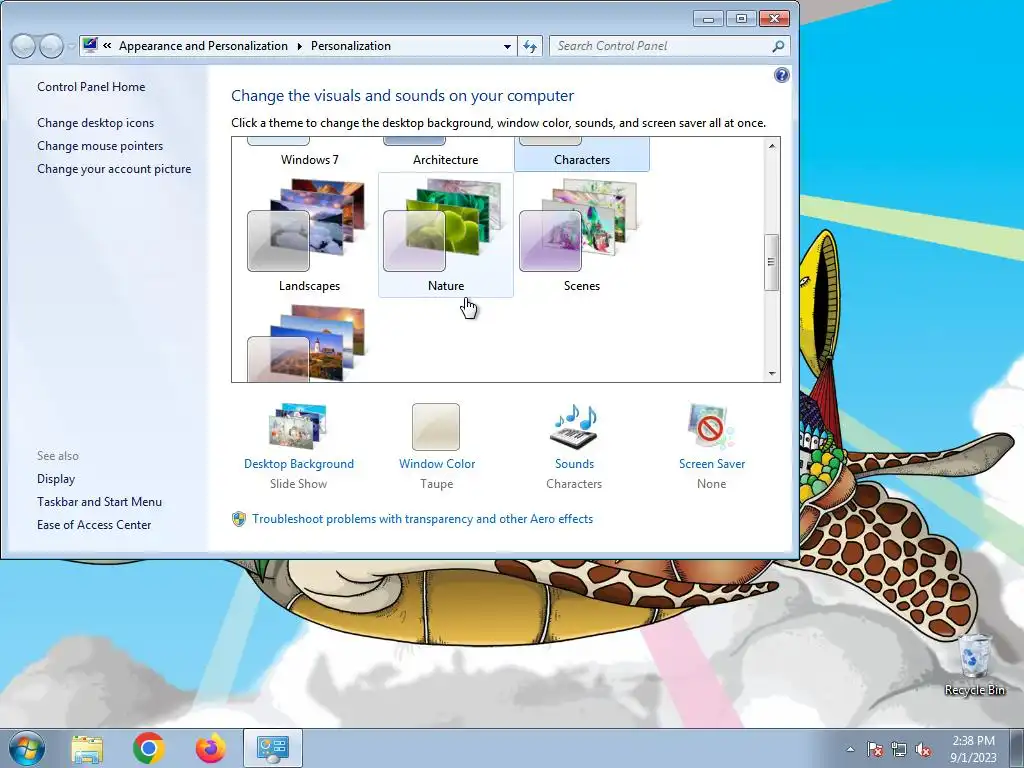The height and width of the screenshot is (768, 1024).
Task: Click the Control Panel icon in address bar
Action: point(90,45)
